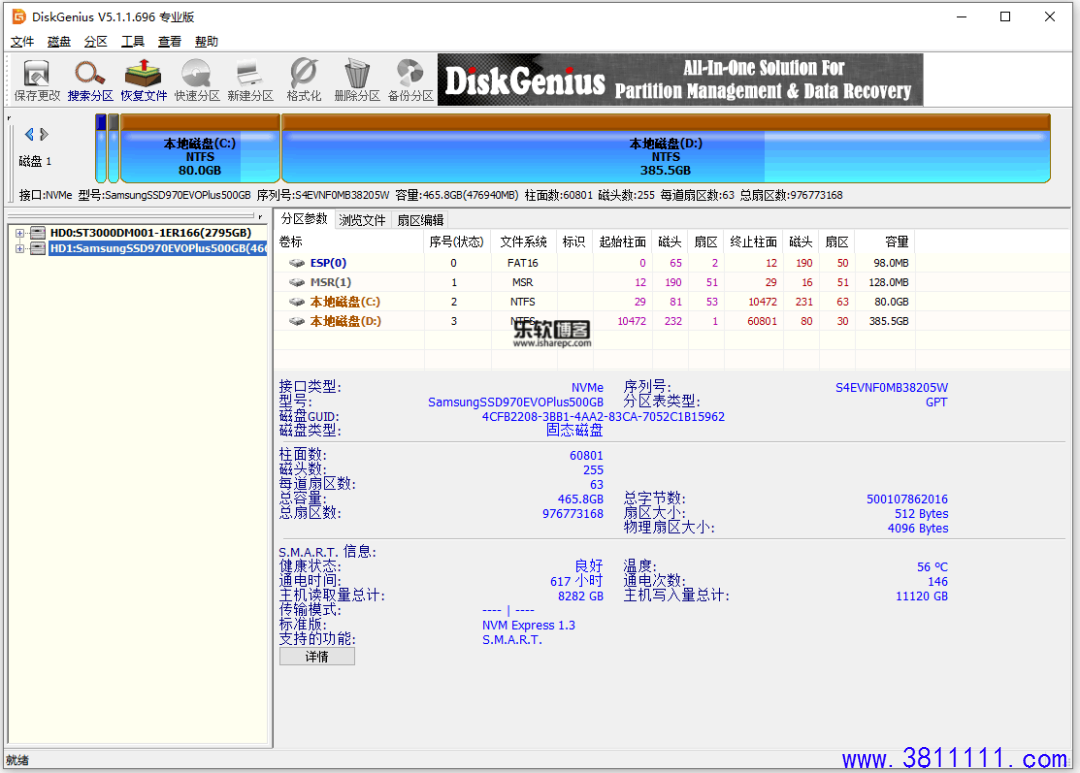Click the drive icon beside 本地磁盘(C:) row
Image resolution: width=1080 pixels, height=773 pixels.
(x=297, y=301)
